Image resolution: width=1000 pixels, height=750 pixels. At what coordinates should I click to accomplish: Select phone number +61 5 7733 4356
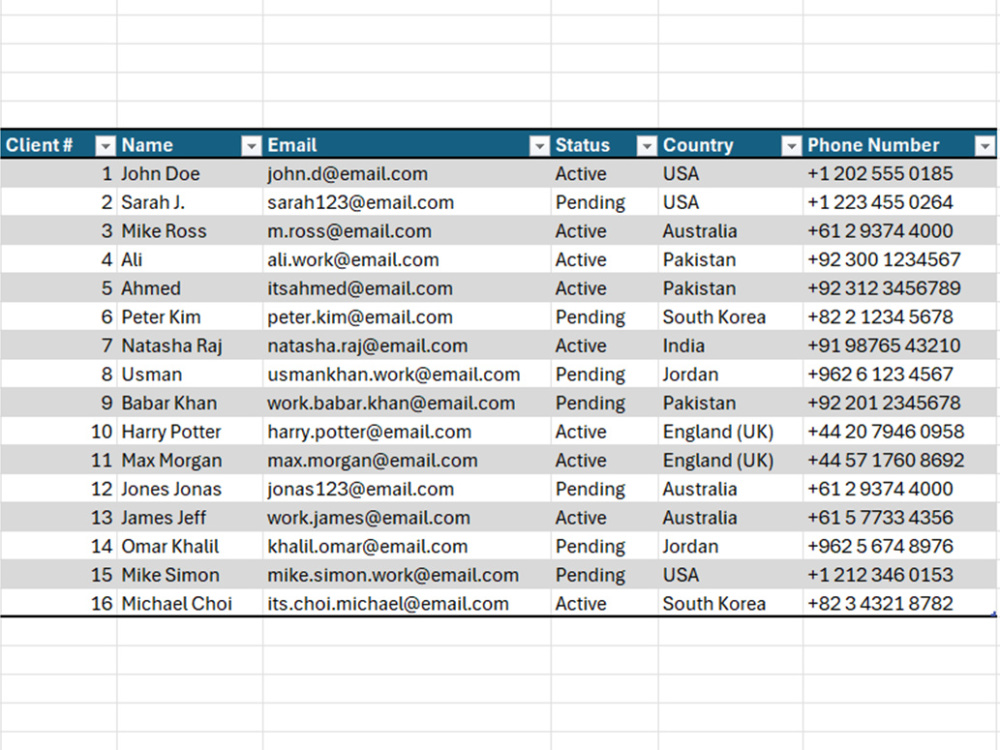click(x=899, y=518)
